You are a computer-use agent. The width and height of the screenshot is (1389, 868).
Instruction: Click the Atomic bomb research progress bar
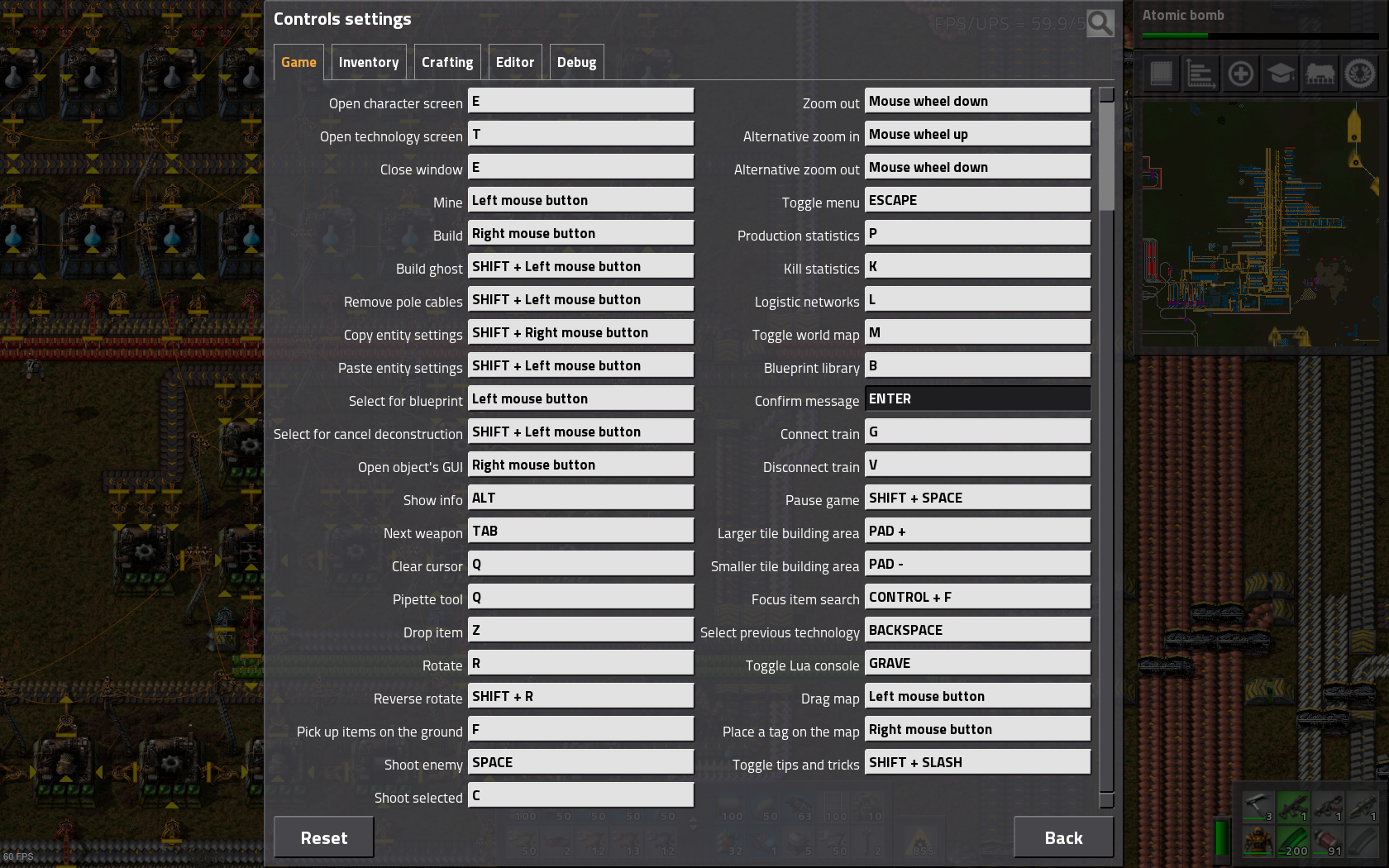1260,36
